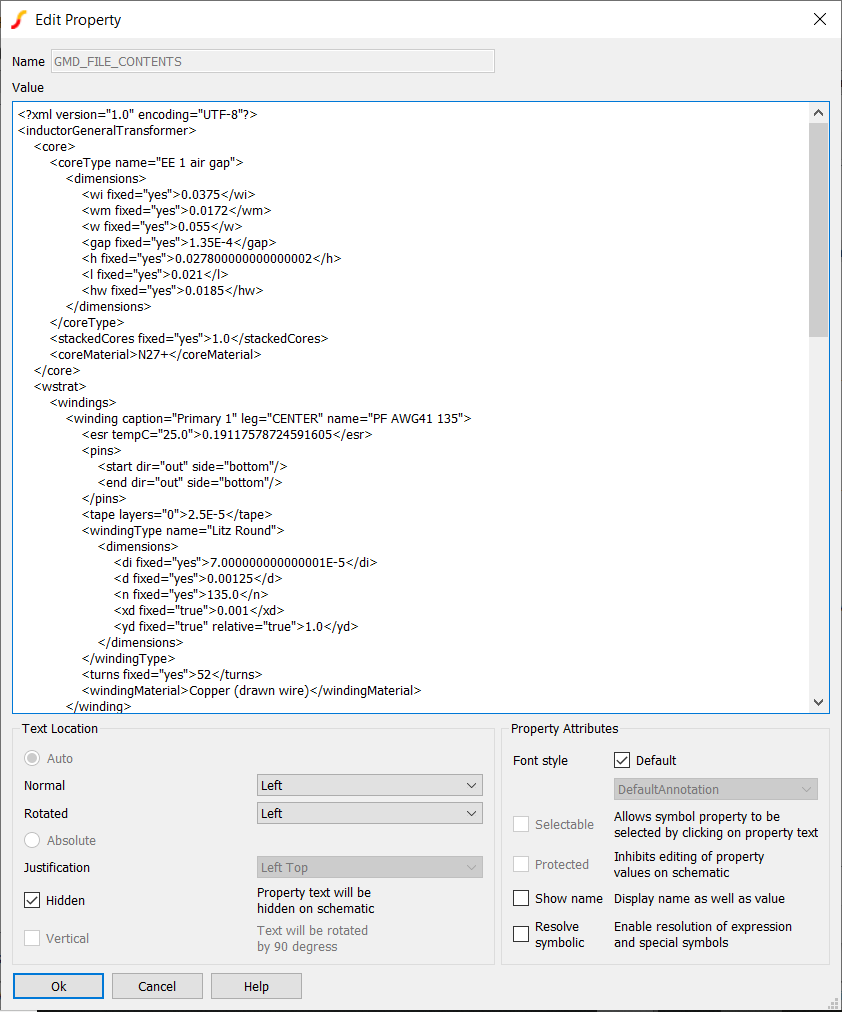Screen dimensions: 842x1012
Task: Open the DefaultAnnotation font style dropdown
Action: pyautogui.click(x=716, y=789)
